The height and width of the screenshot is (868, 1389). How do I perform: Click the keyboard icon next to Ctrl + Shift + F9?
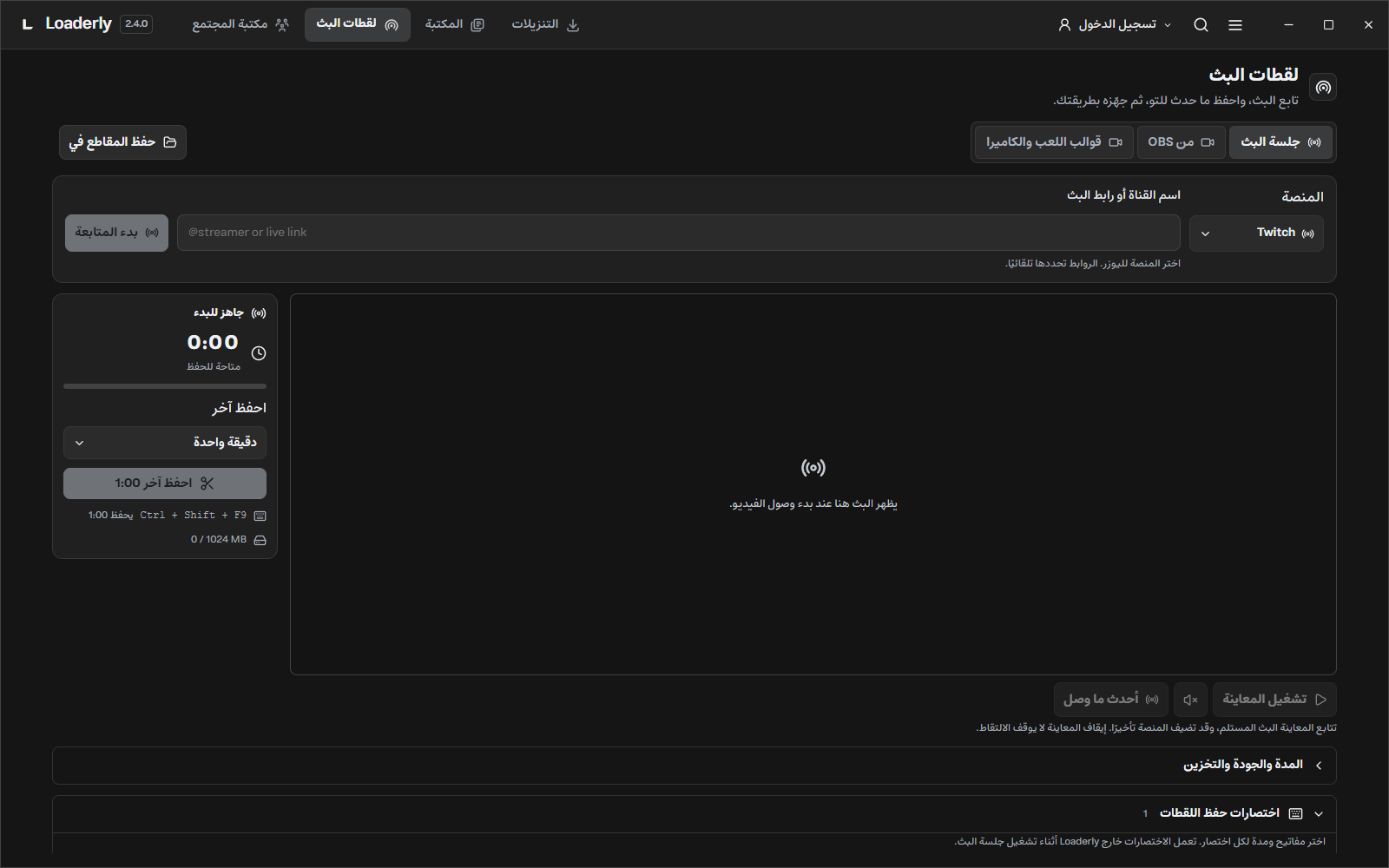pos(260,516)
